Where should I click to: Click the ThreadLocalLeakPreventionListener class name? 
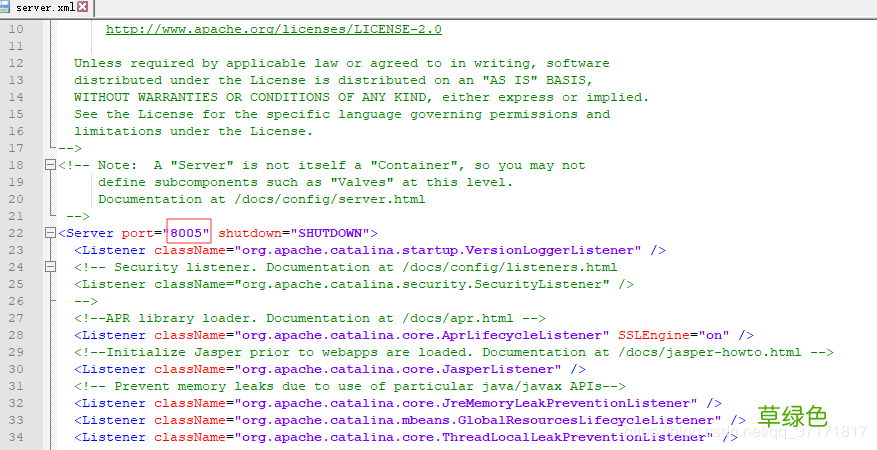(474, 437)
